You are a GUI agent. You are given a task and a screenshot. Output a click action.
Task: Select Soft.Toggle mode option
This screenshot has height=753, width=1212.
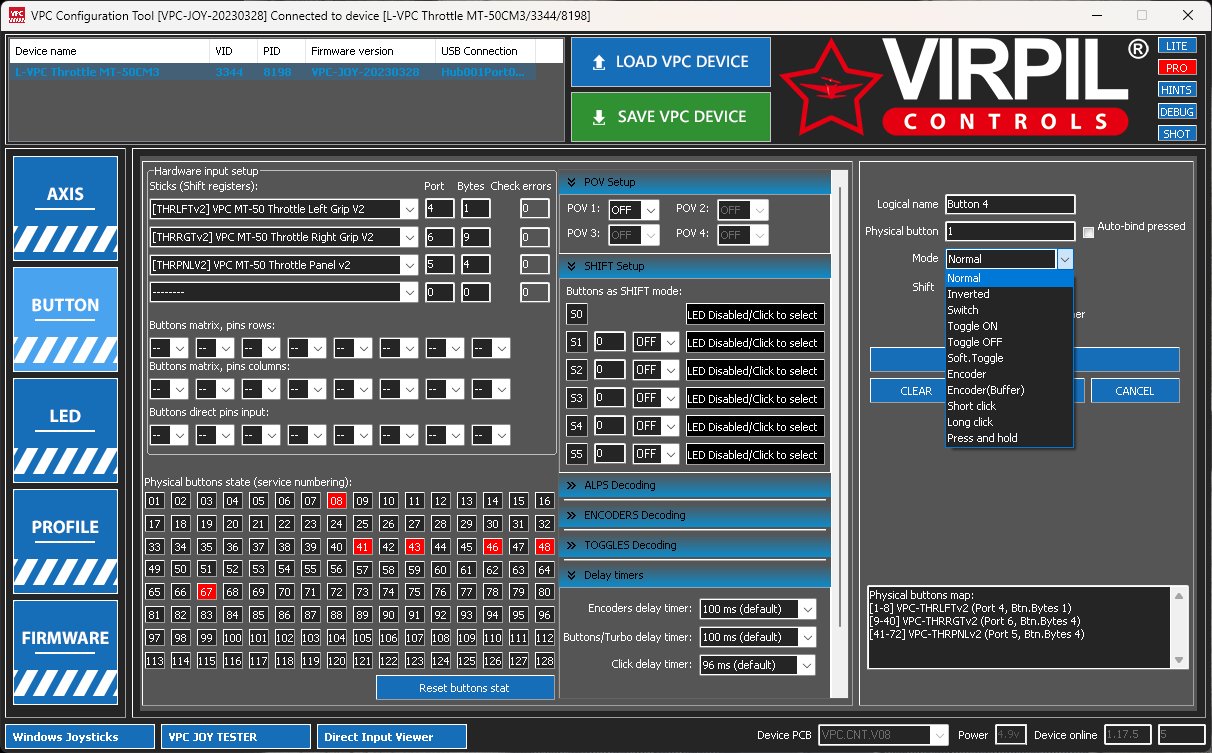tap(1009, 358)
